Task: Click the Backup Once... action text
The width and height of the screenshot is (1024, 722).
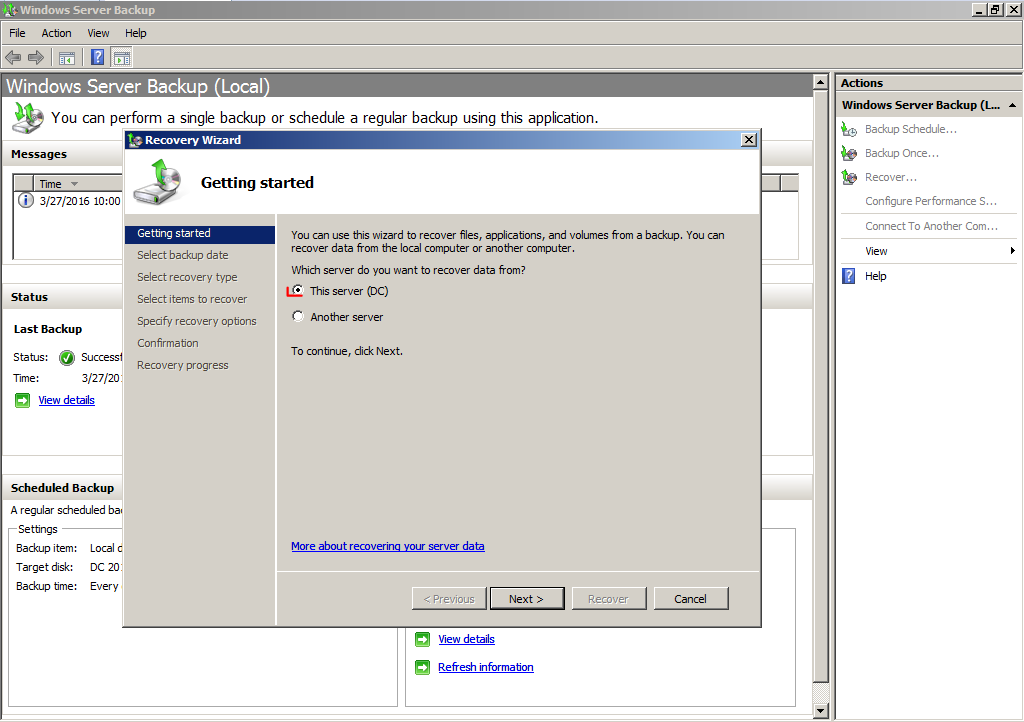Action: click(x=901, y=153)
